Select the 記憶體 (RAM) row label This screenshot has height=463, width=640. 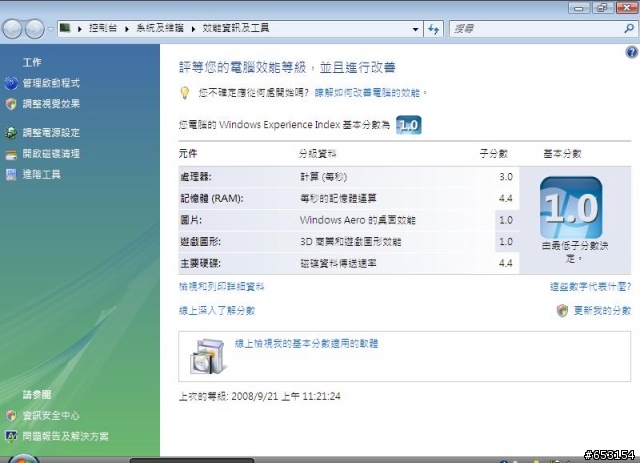click(x=211, y=198)
